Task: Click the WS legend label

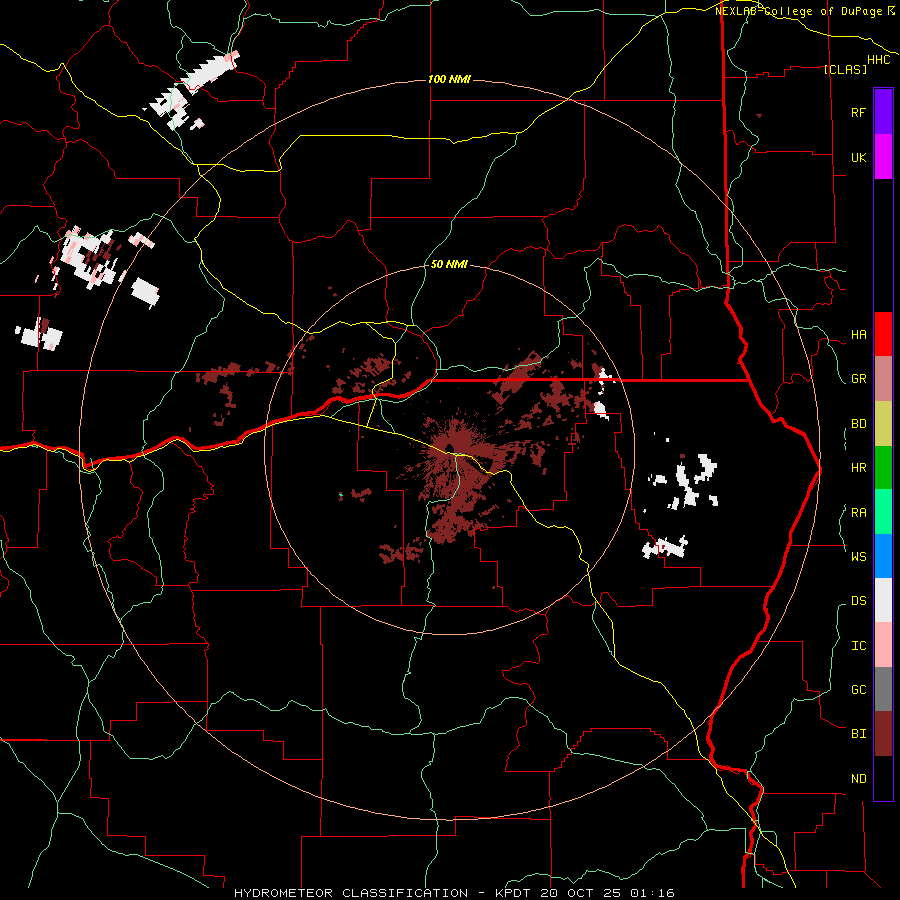Action: 858,556
